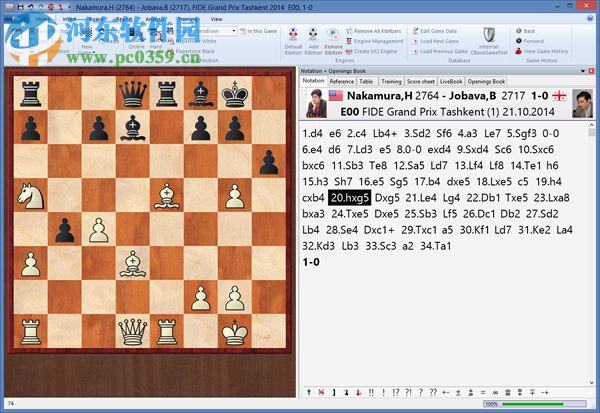600x413 pixels.
Task: Add the ?? blunder symbol
Action: (433, 392)
